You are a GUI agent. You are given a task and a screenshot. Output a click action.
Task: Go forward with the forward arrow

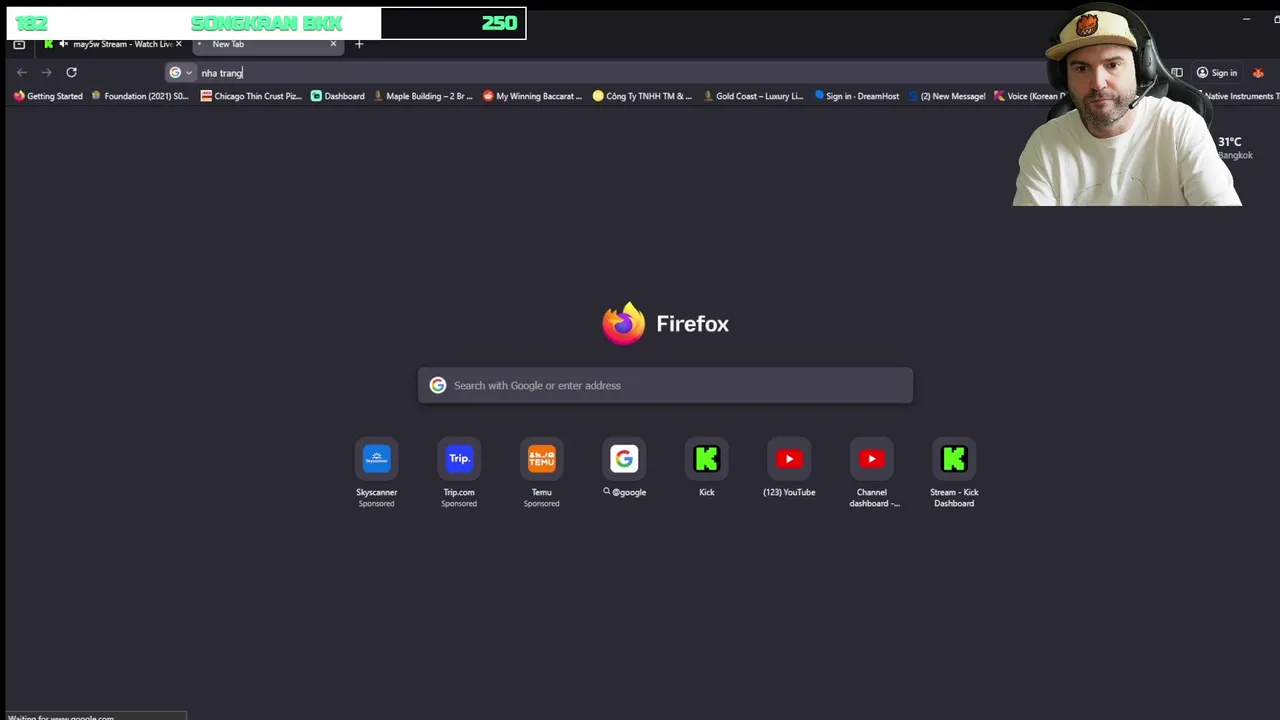click(x=46, y=72)
